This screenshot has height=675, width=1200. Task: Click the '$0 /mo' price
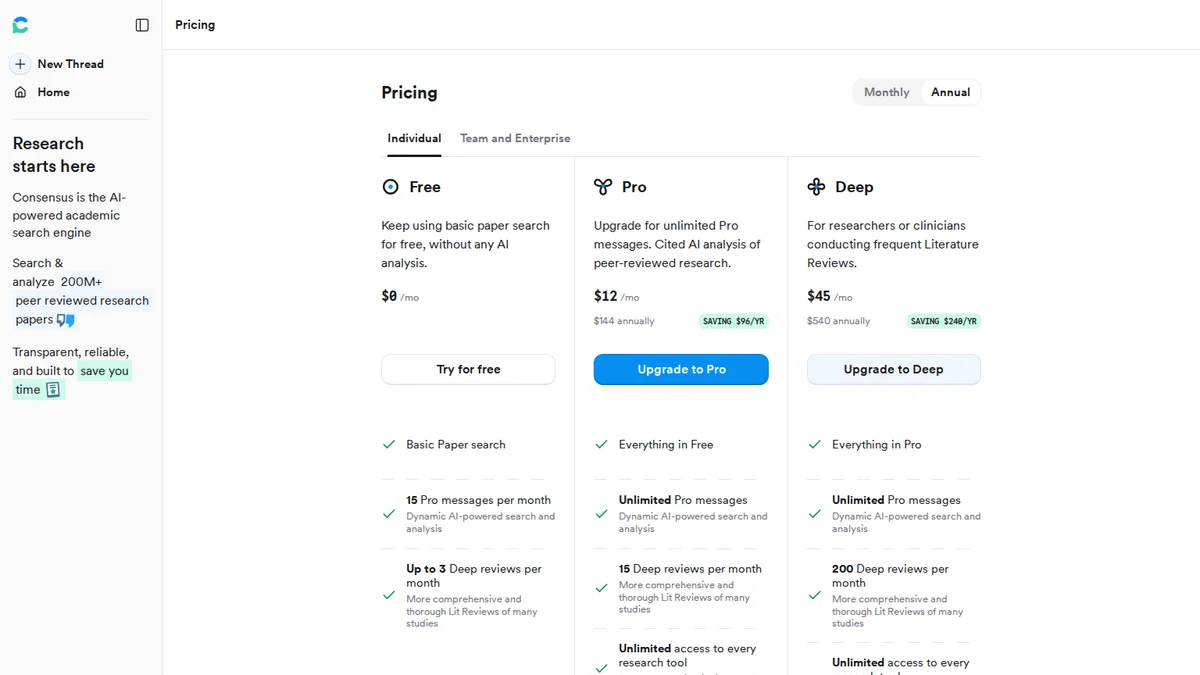point(400,296)
